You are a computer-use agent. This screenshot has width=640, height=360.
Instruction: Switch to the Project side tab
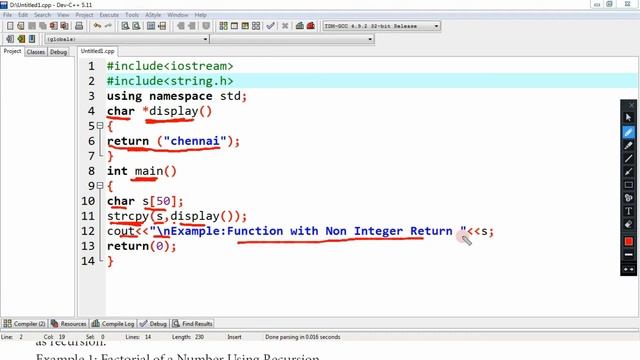12,51
